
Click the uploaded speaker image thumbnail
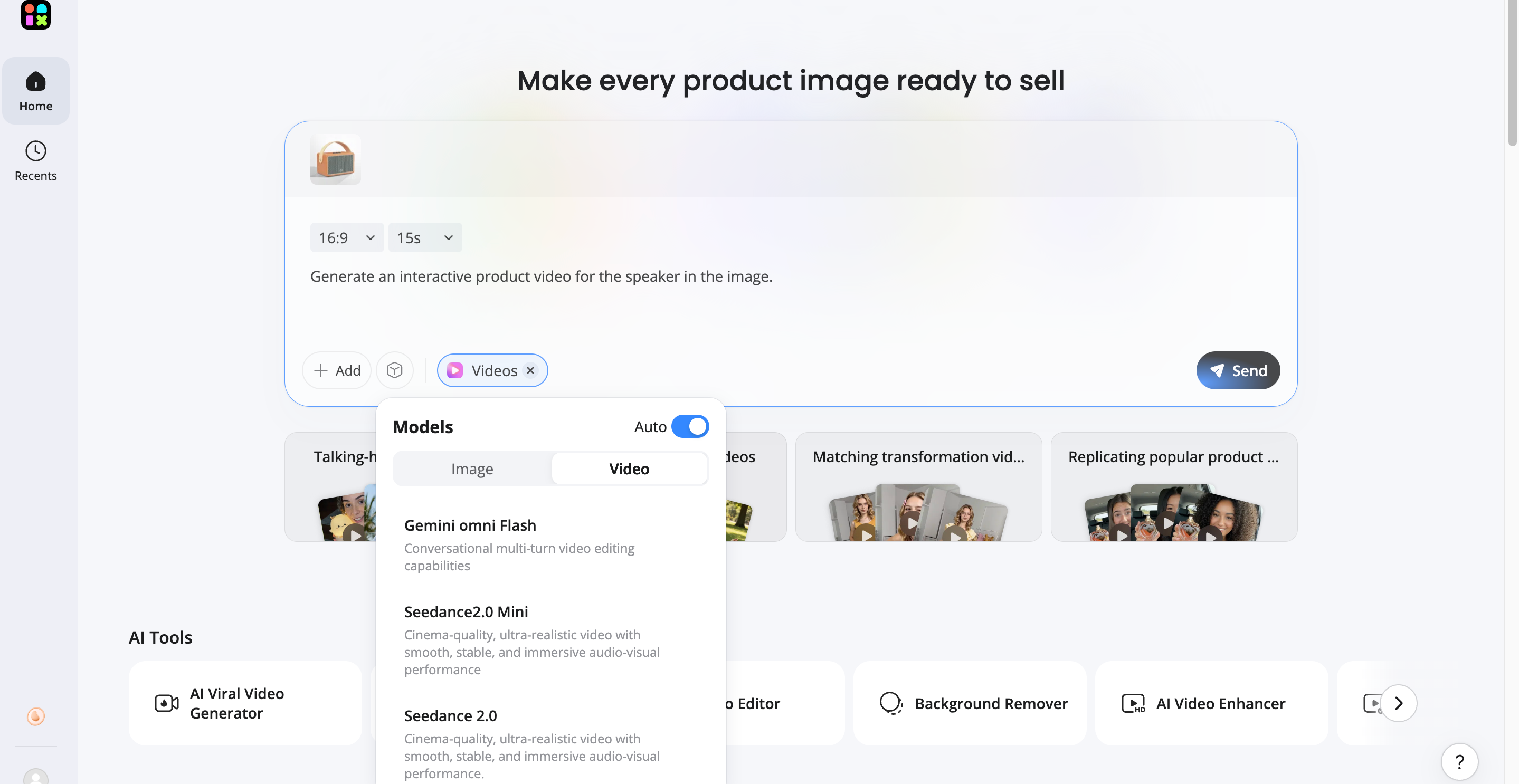coord(336,159)
